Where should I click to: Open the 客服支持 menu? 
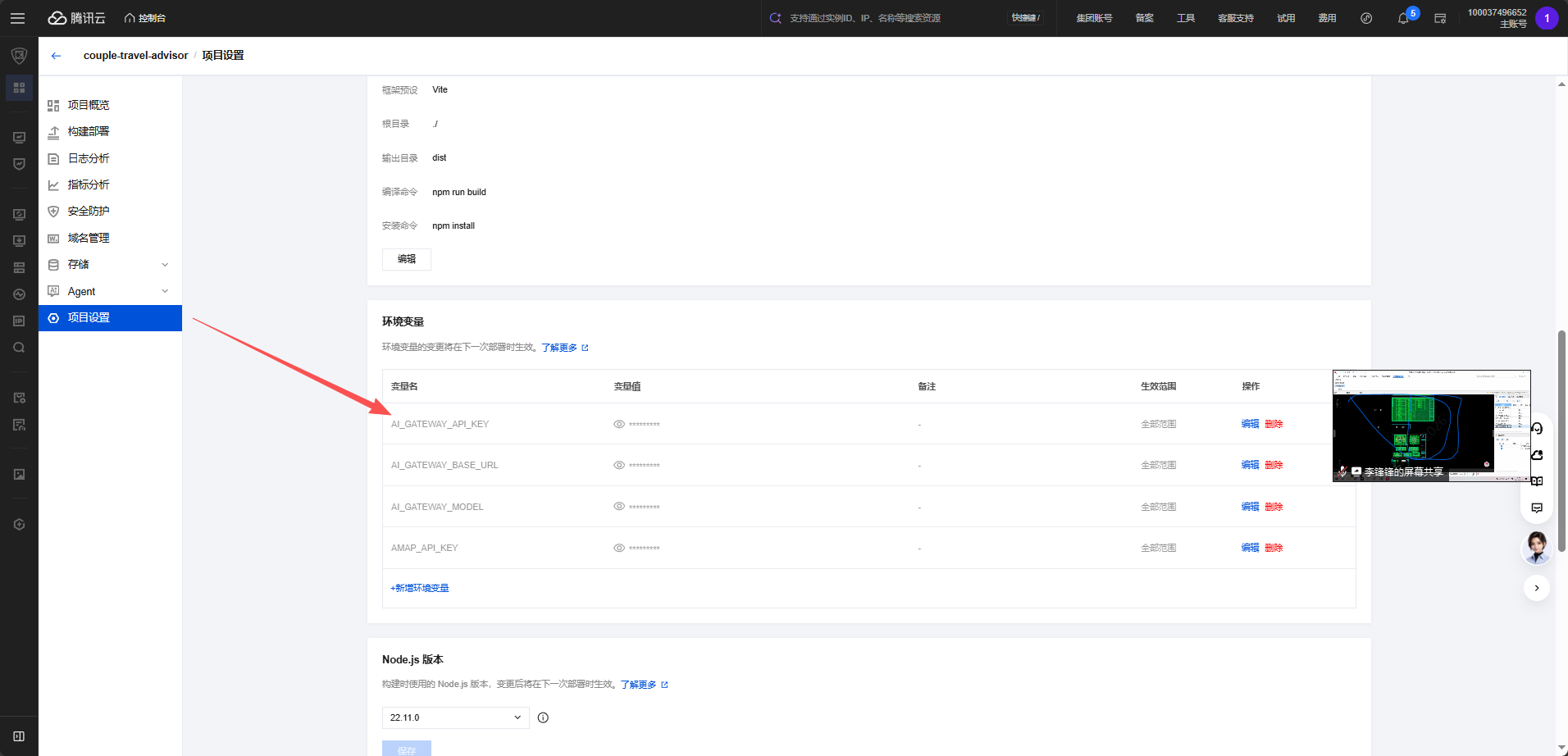(x=1235, y=18)
